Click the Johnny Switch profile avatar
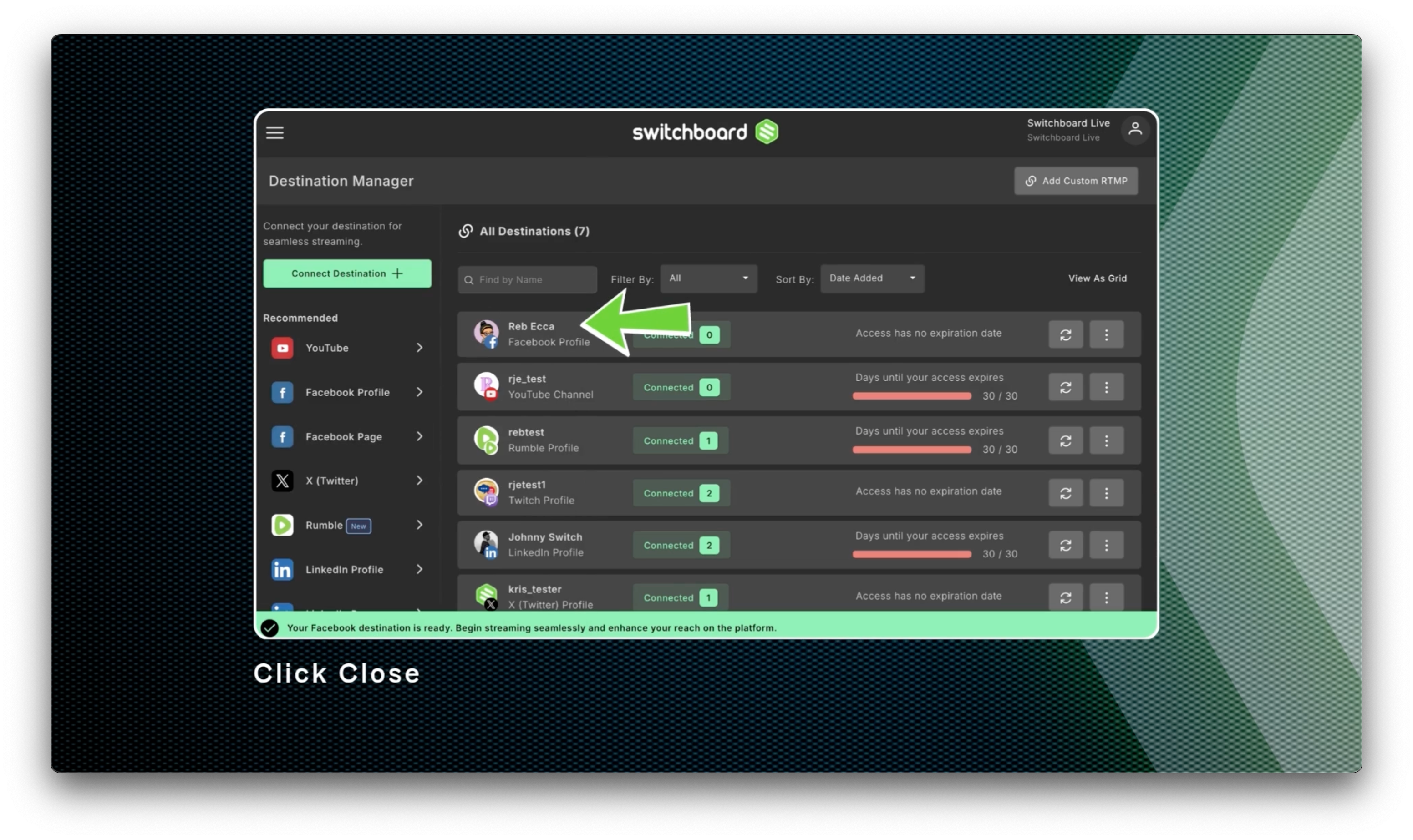The height and width of the screenshot is (840, 1413). coord(486,545)
